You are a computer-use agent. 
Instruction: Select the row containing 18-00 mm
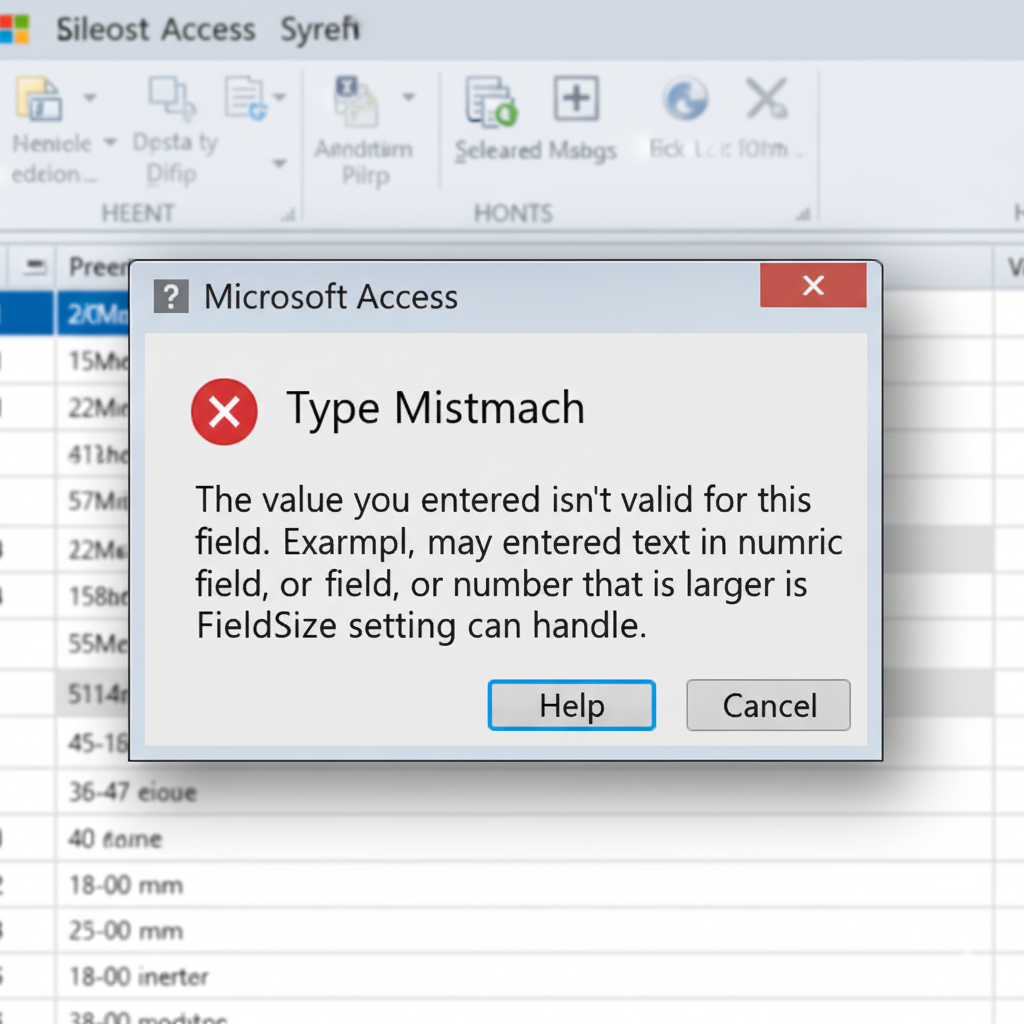[x=125, y=885]
